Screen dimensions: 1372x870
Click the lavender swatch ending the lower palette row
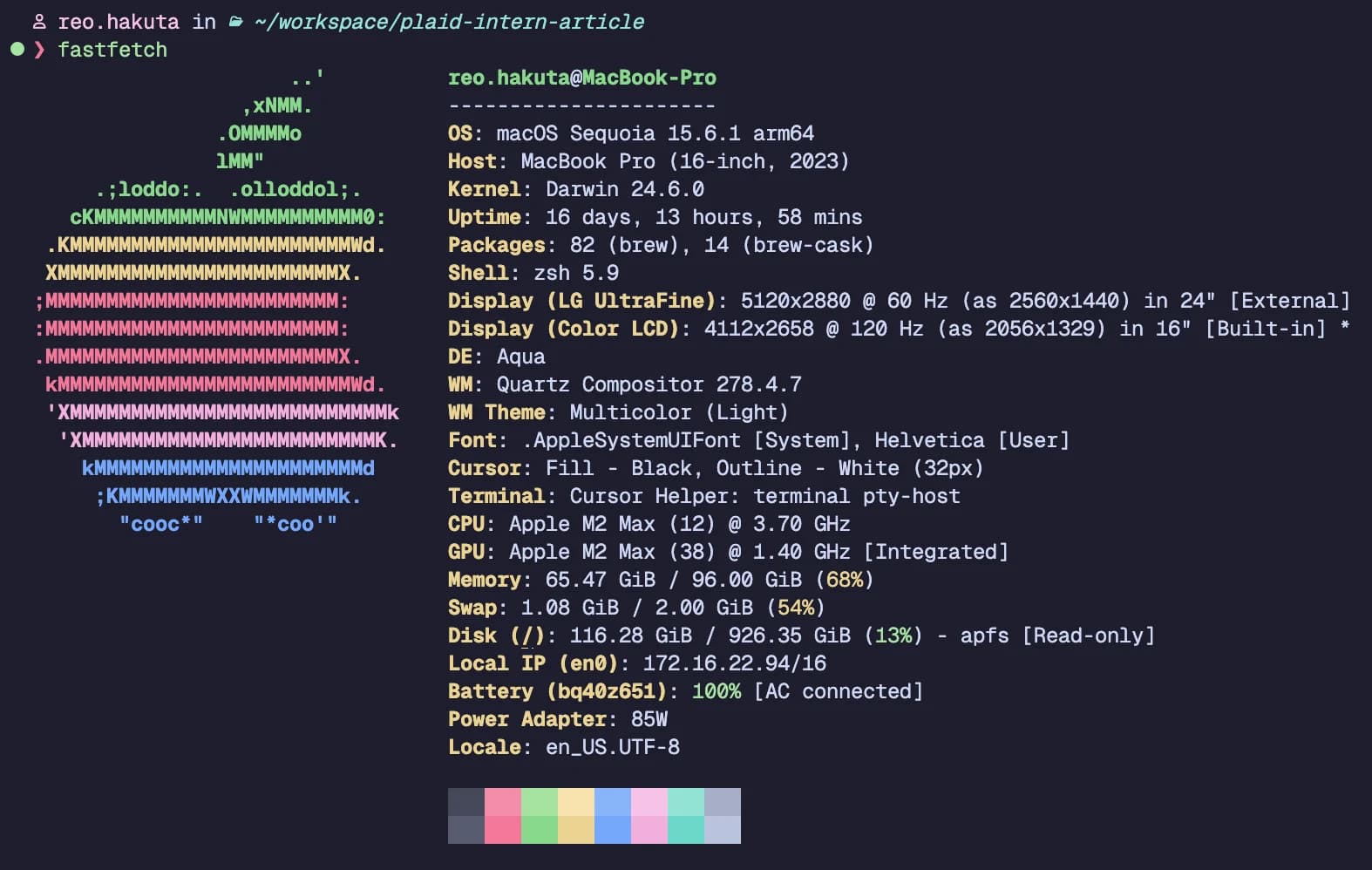click(723, 830)
